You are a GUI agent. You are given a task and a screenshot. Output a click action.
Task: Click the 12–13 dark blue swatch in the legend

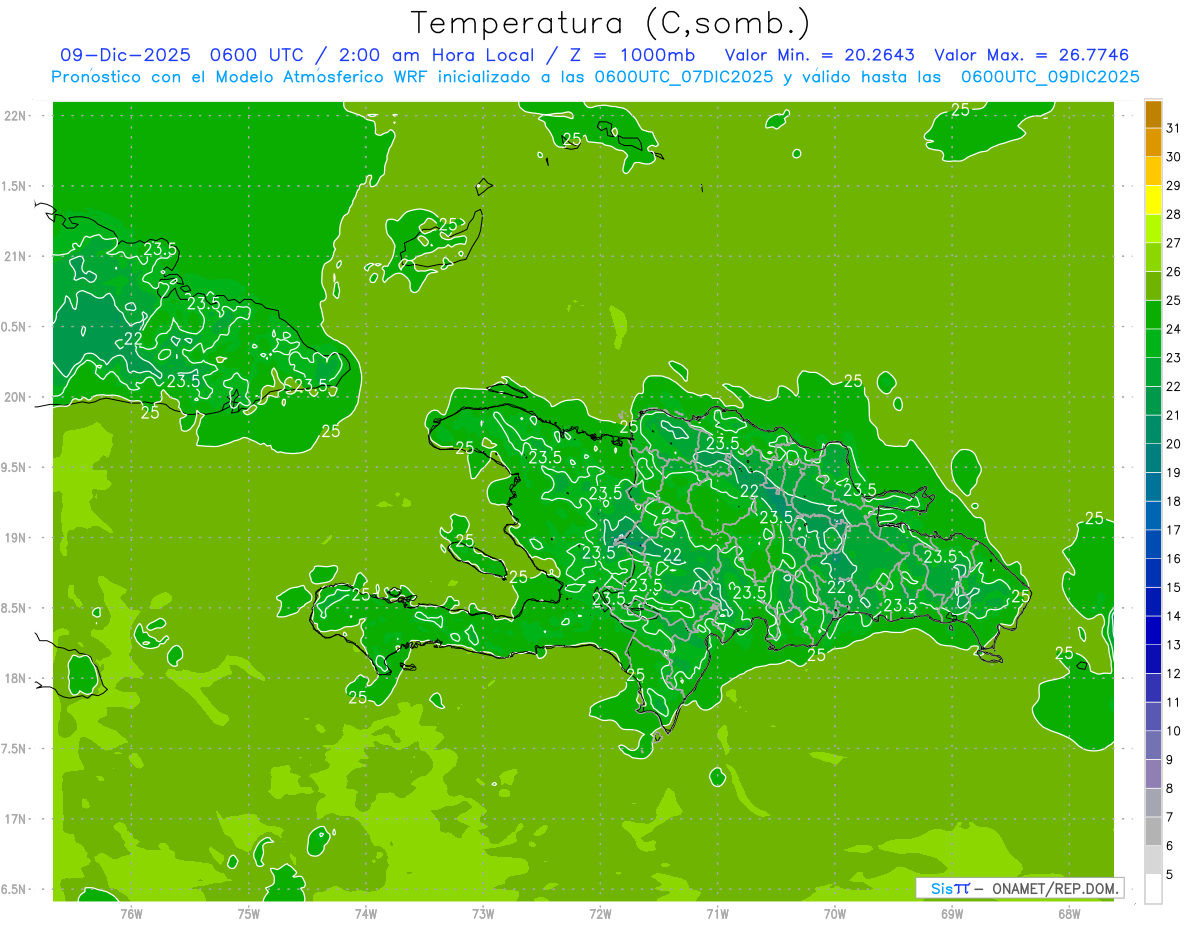point(1153,660)
